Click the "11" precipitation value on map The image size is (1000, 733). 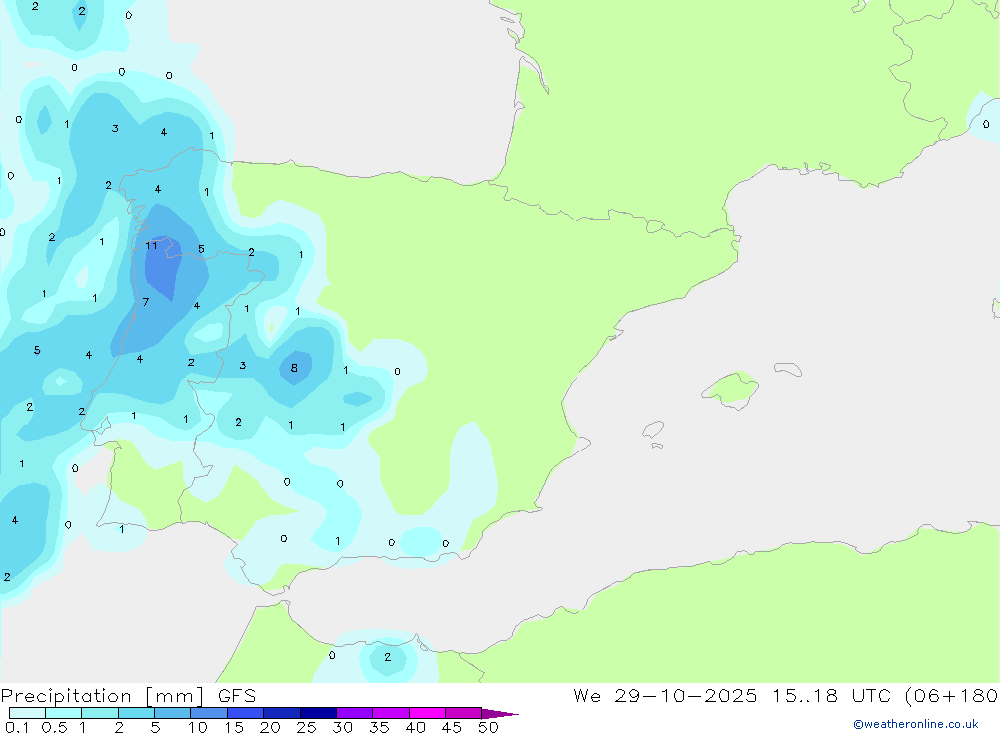point(151,246)
